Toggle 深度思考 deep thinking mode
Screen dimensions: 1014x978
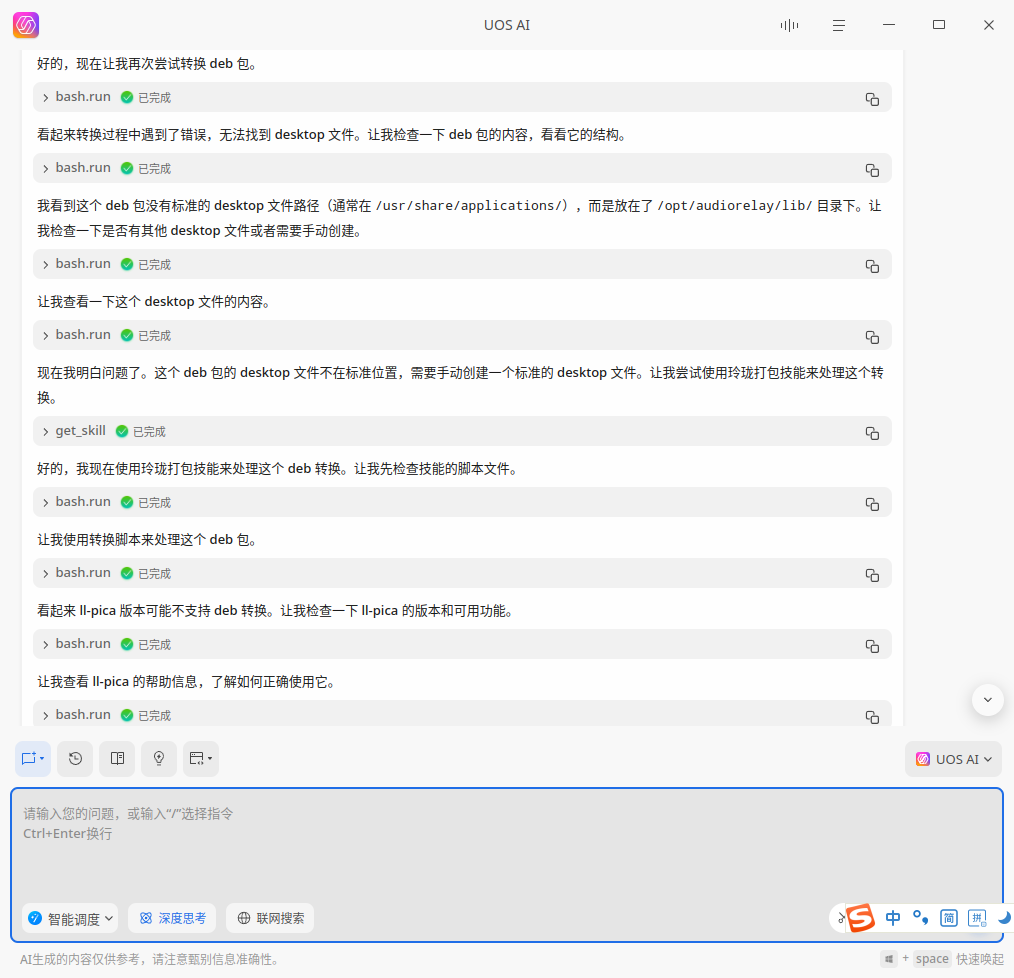click(x=172, y=918)
